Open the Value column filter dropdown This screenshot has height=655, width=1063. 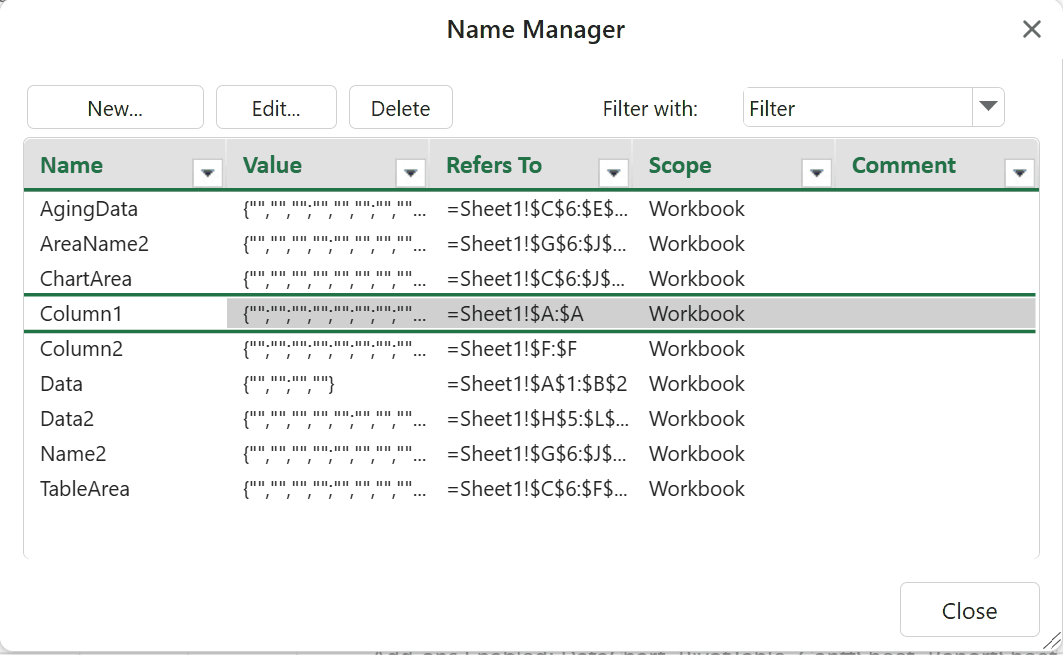(x=410, y=173)
